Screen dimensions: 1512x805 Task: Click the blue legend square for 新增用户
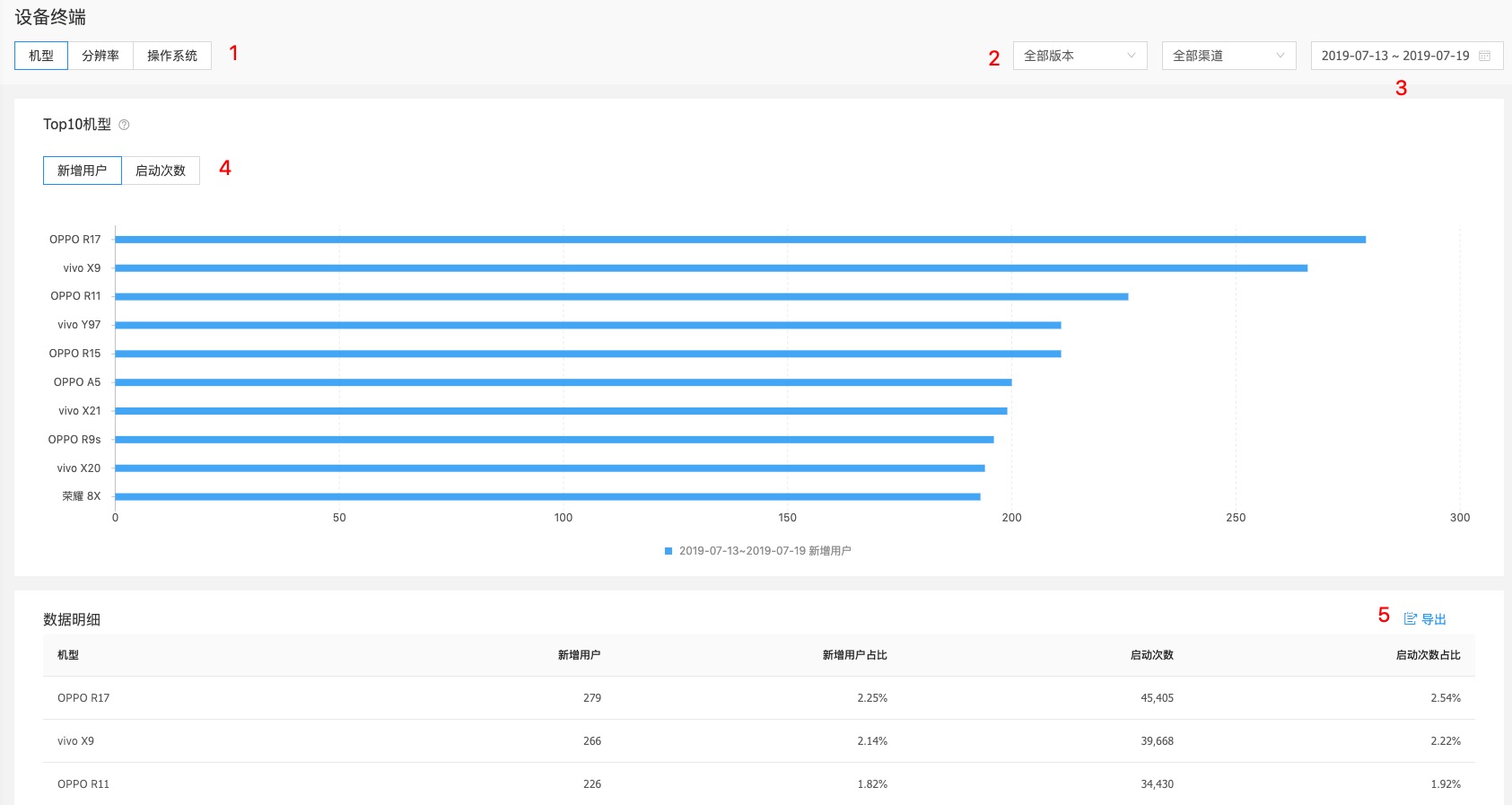point(668,551)
